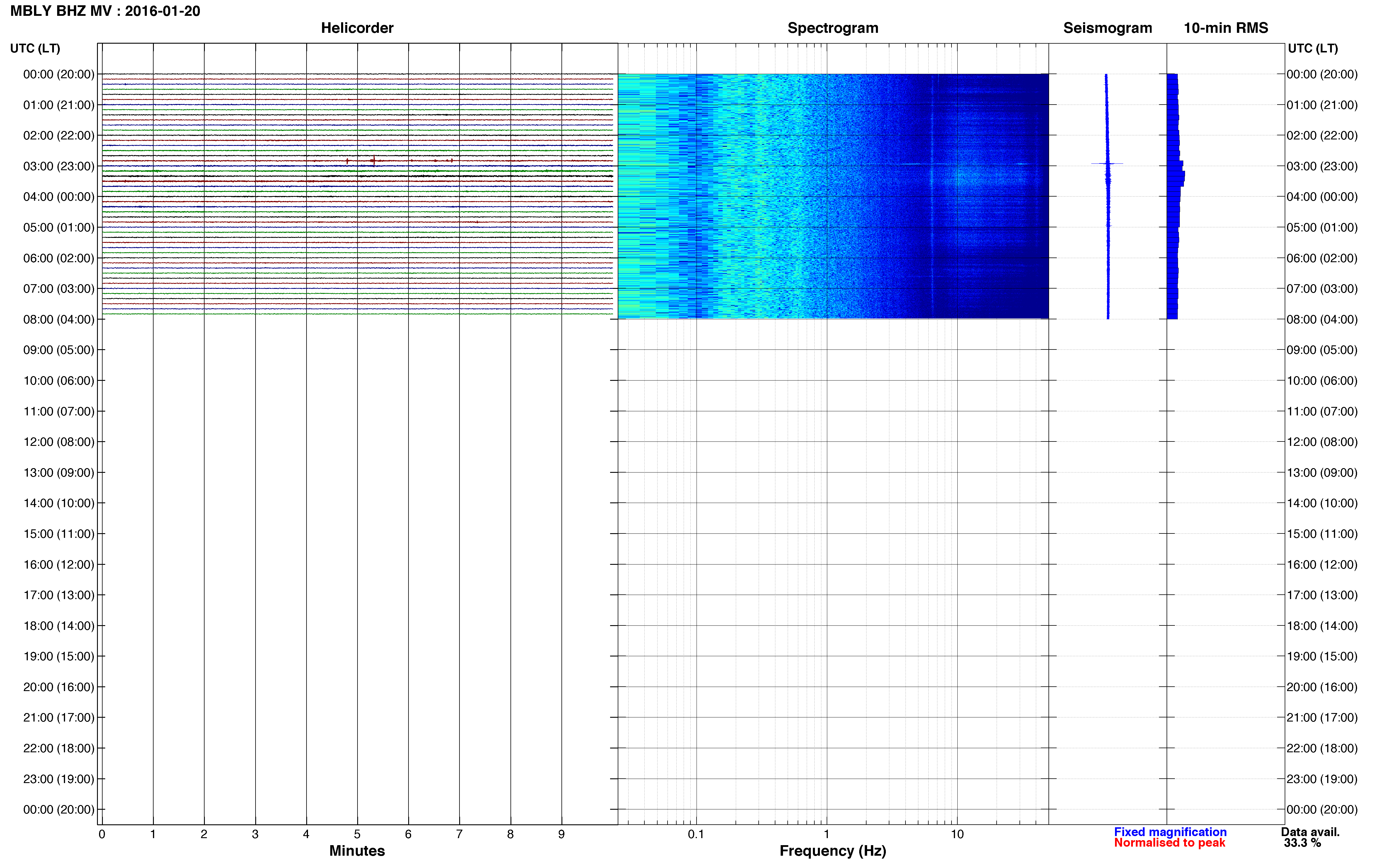The height and width of the screenshot is (868, 1389).
Task: Click the 'Normalised to peak' red legend text
Action: pos(1170,843)
